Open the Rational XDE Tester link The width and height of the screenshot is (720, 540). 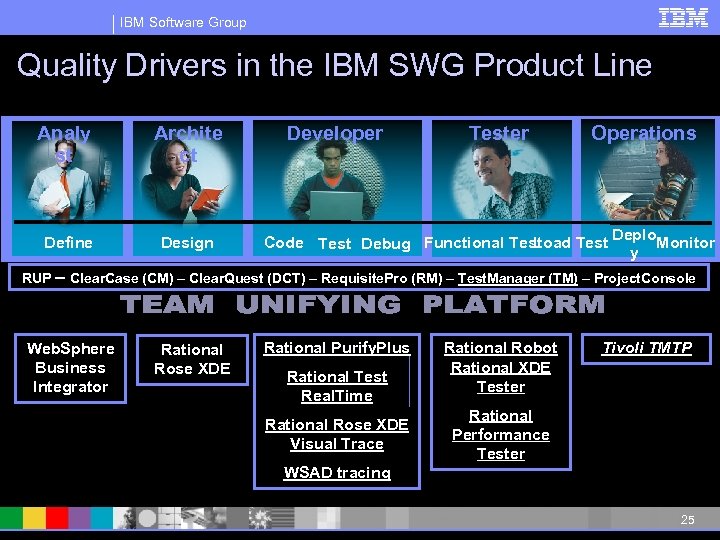[x=501, y=377]
